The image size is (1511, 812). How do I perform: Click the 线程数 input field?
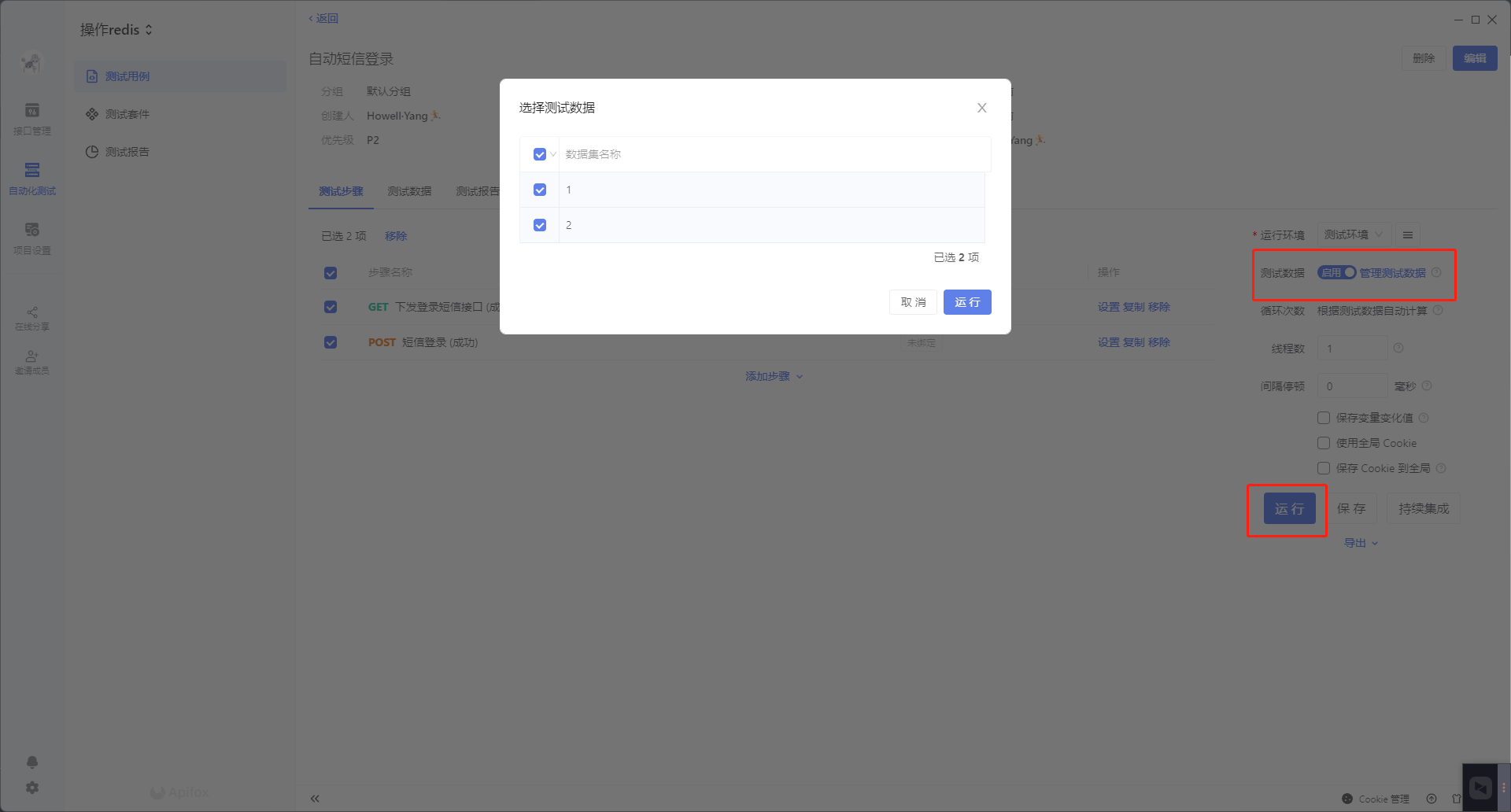coord(1351,348)
